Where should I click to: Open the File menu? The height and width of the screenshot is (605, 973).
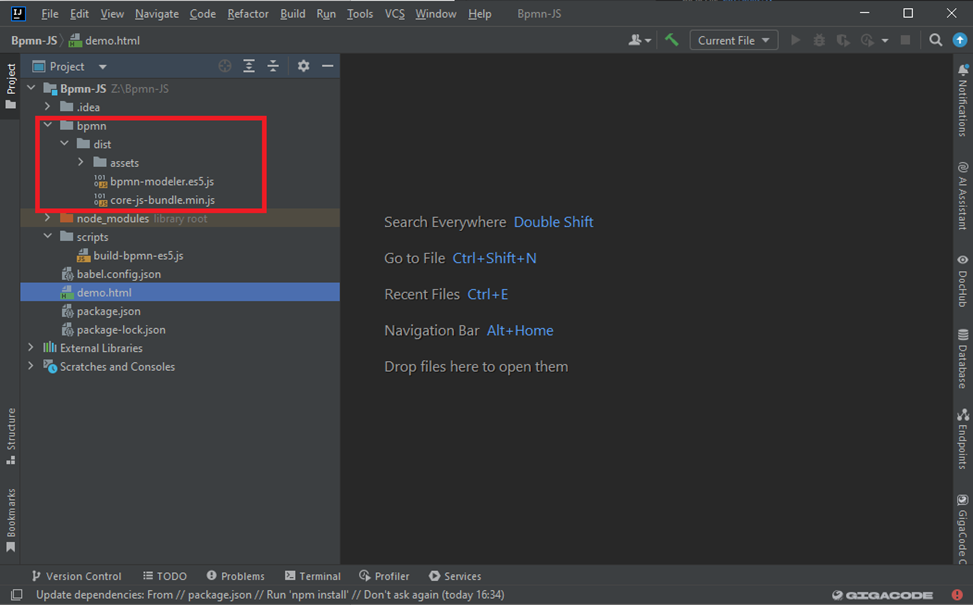coord(50,14)
